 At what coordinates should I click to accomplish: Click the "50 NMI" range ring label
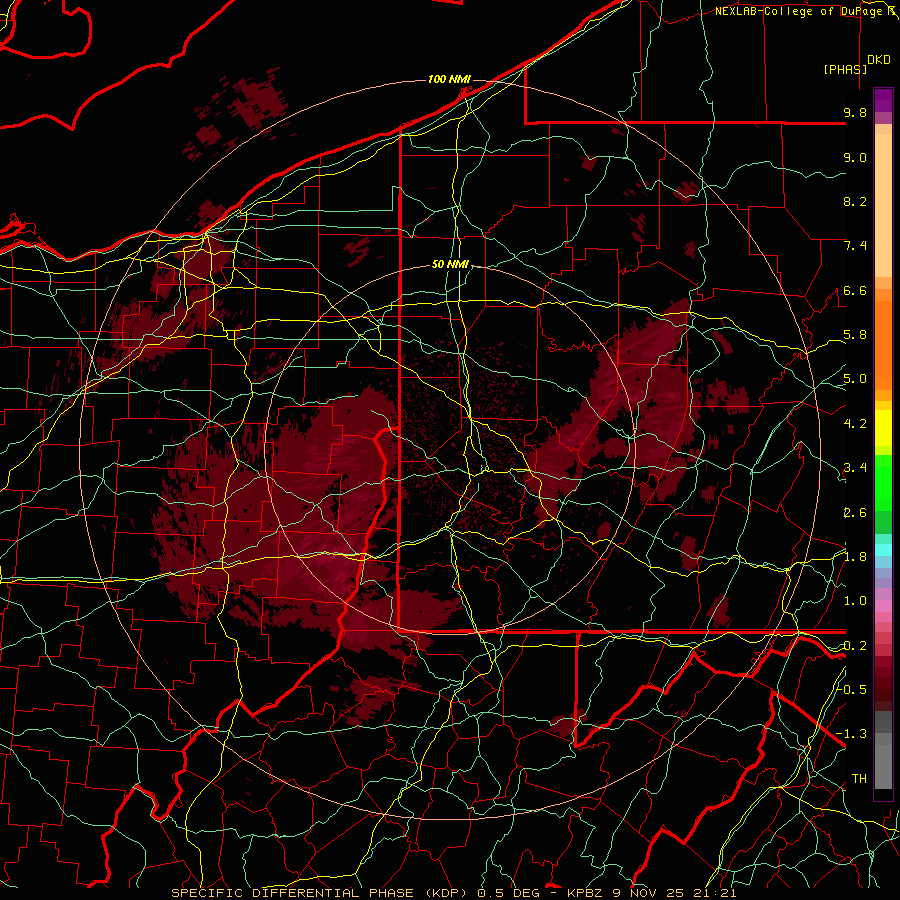451,265
